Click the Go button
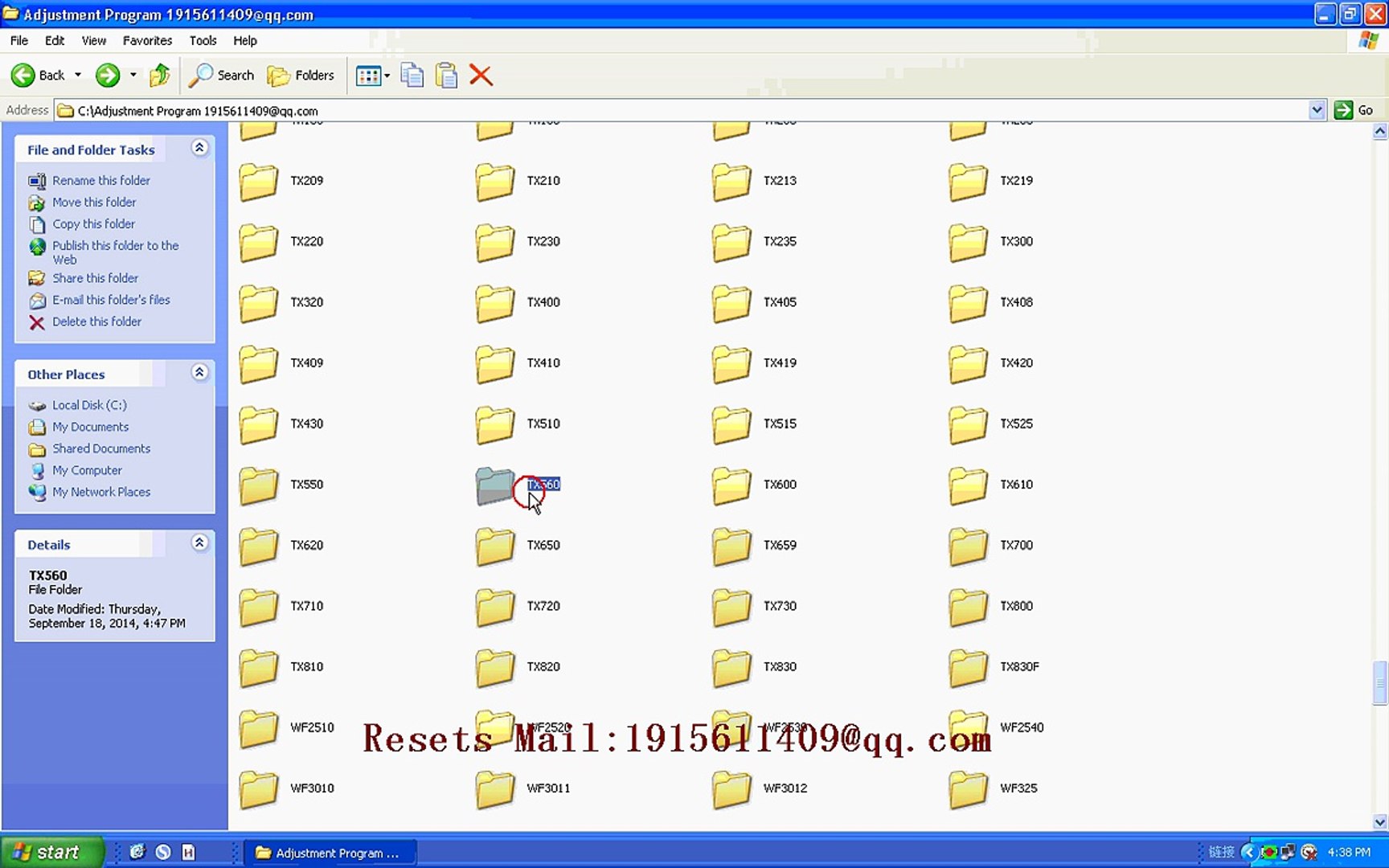This screenshot has width=1389, height=868. click(1355, 110)
